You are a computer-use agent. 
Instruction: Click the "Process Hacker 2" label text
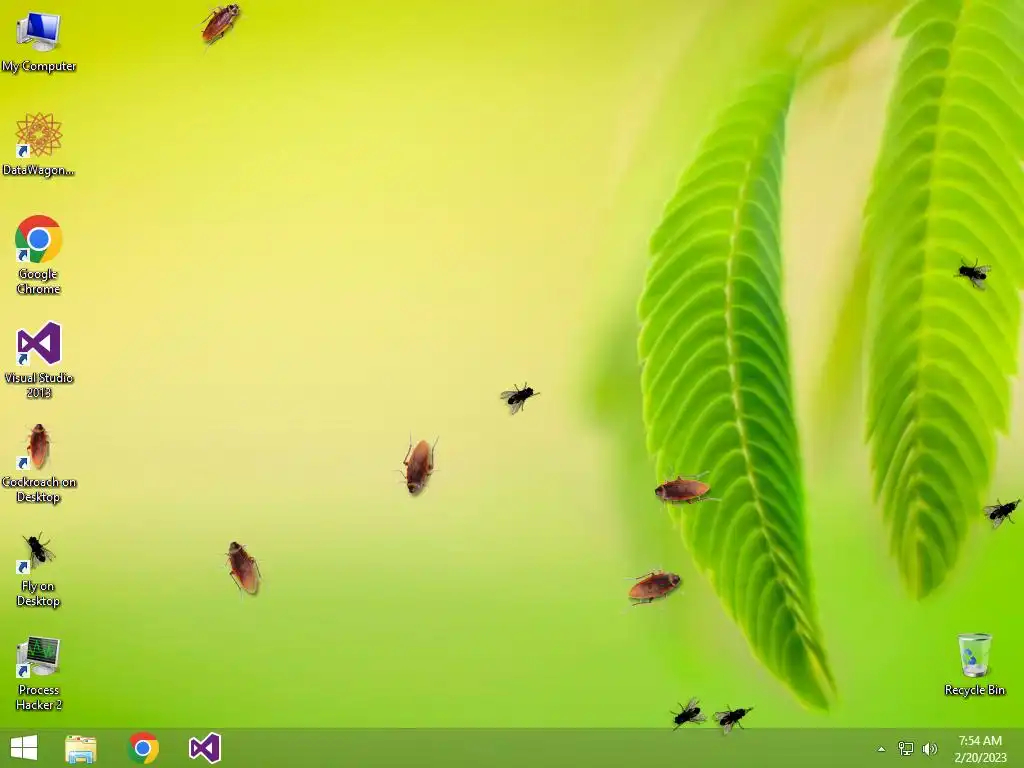pos(39,697)
